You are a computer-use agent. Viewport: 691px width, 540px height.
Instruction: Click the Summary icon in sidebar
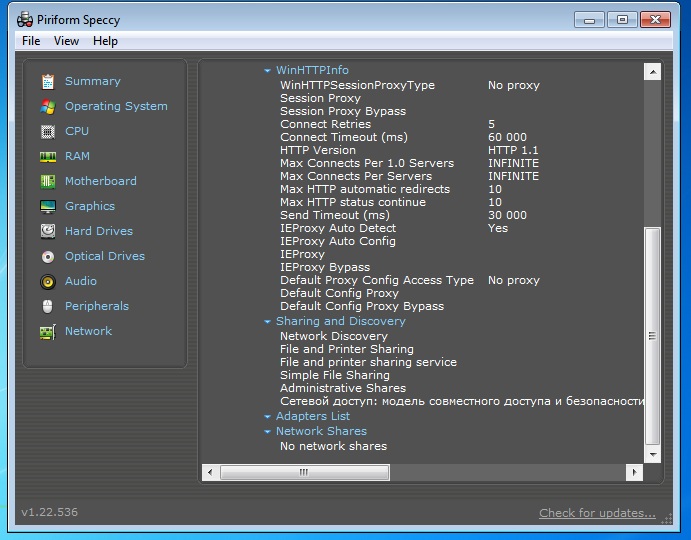[x=47, y=81]
